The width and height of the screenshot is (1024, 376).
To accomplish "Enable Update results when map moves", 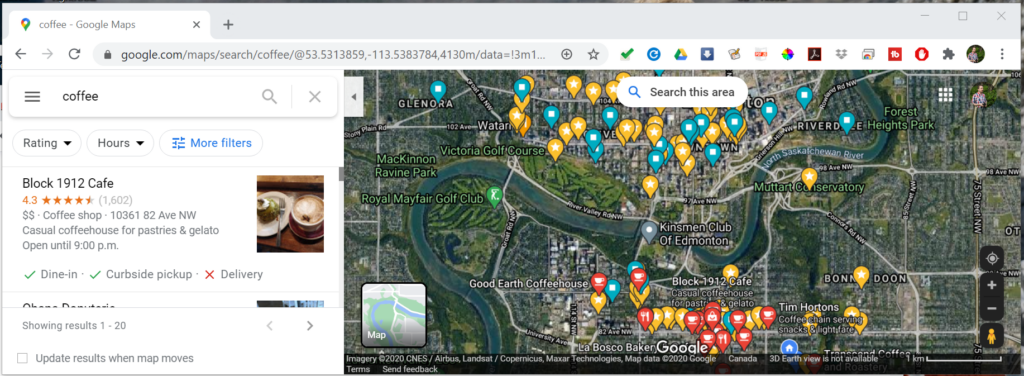I will pos(23,358).
